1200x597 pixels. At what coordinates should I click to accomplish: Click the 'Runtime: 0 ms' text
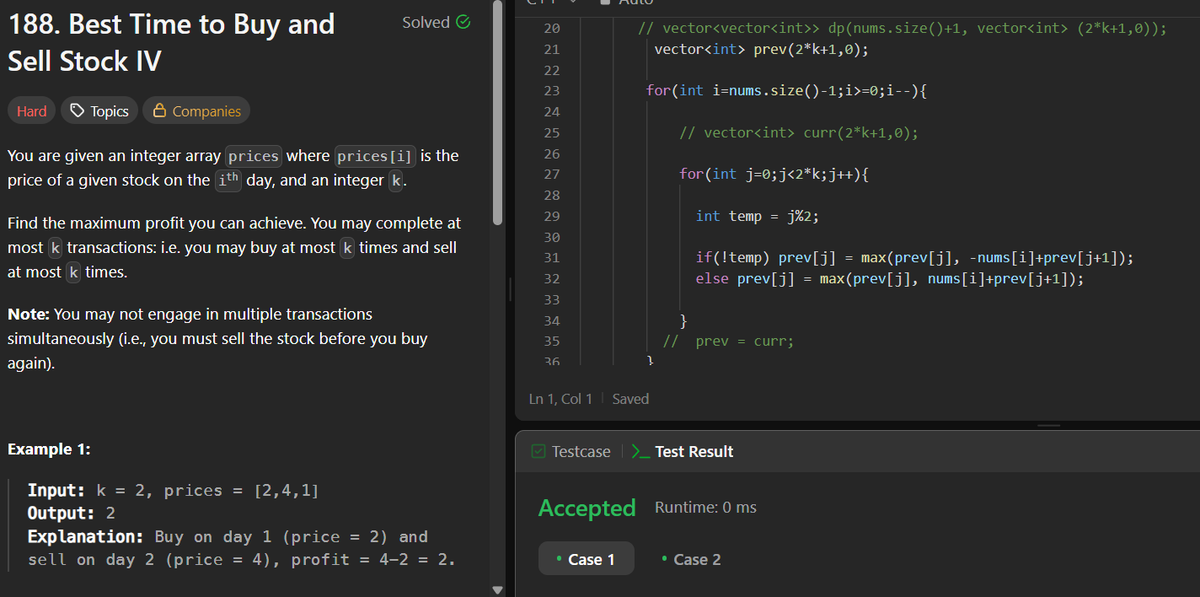click(706, 508)
